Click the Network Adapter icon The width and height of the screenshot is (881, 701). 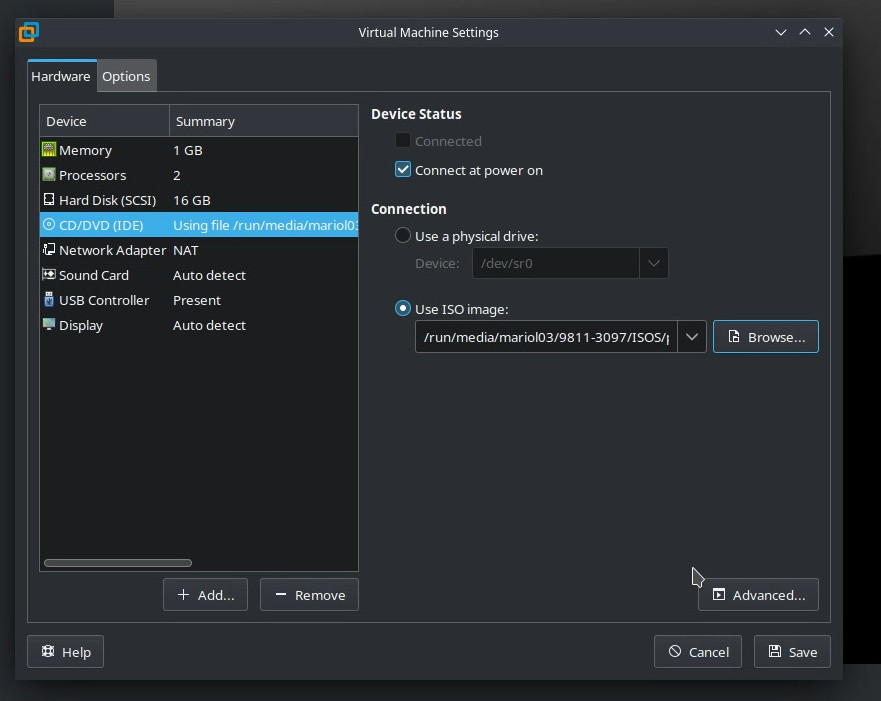click(49, 250)
